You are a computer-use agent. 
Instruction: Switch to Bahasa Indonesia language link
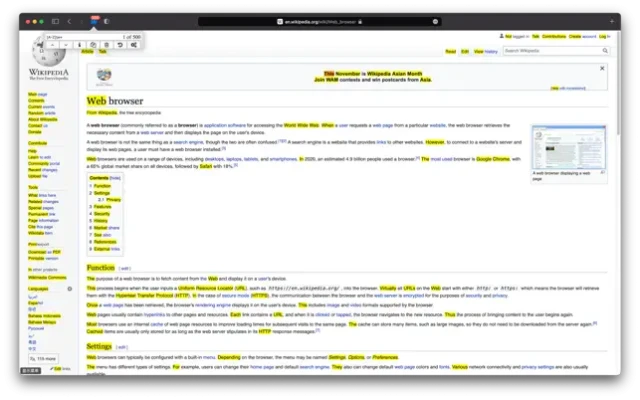pyautogui.click(x=44, y=316)
